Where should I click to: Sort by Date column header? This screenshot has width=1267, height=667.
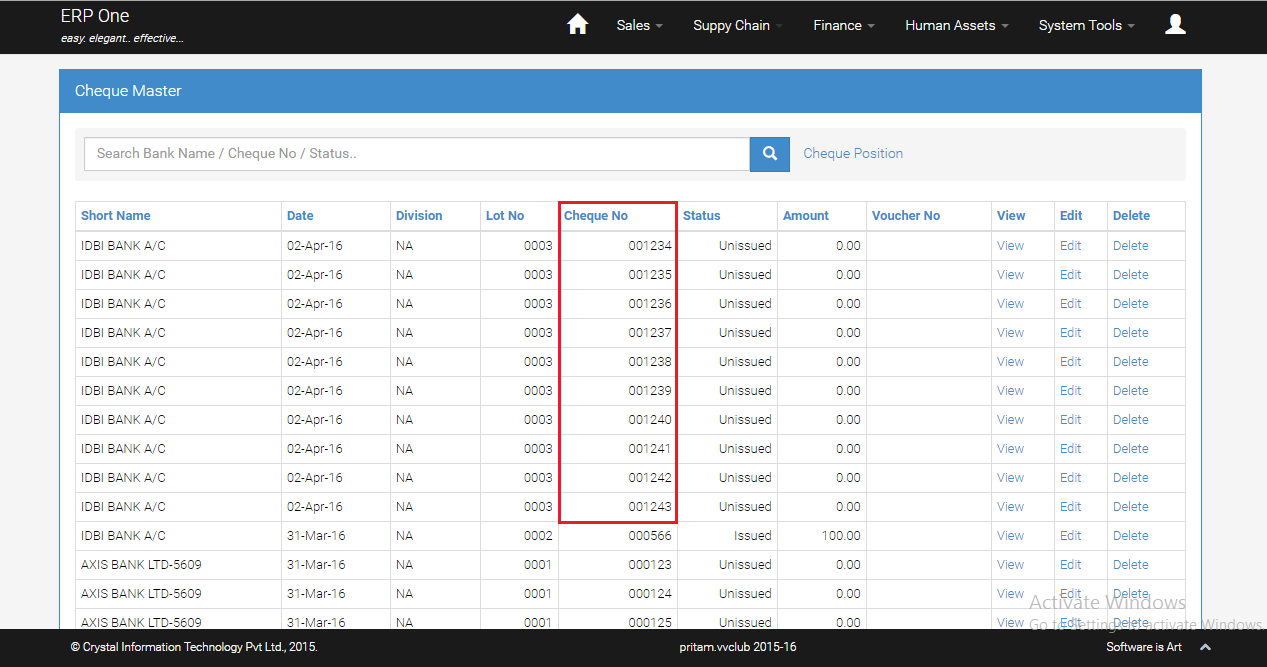[300, 216]
